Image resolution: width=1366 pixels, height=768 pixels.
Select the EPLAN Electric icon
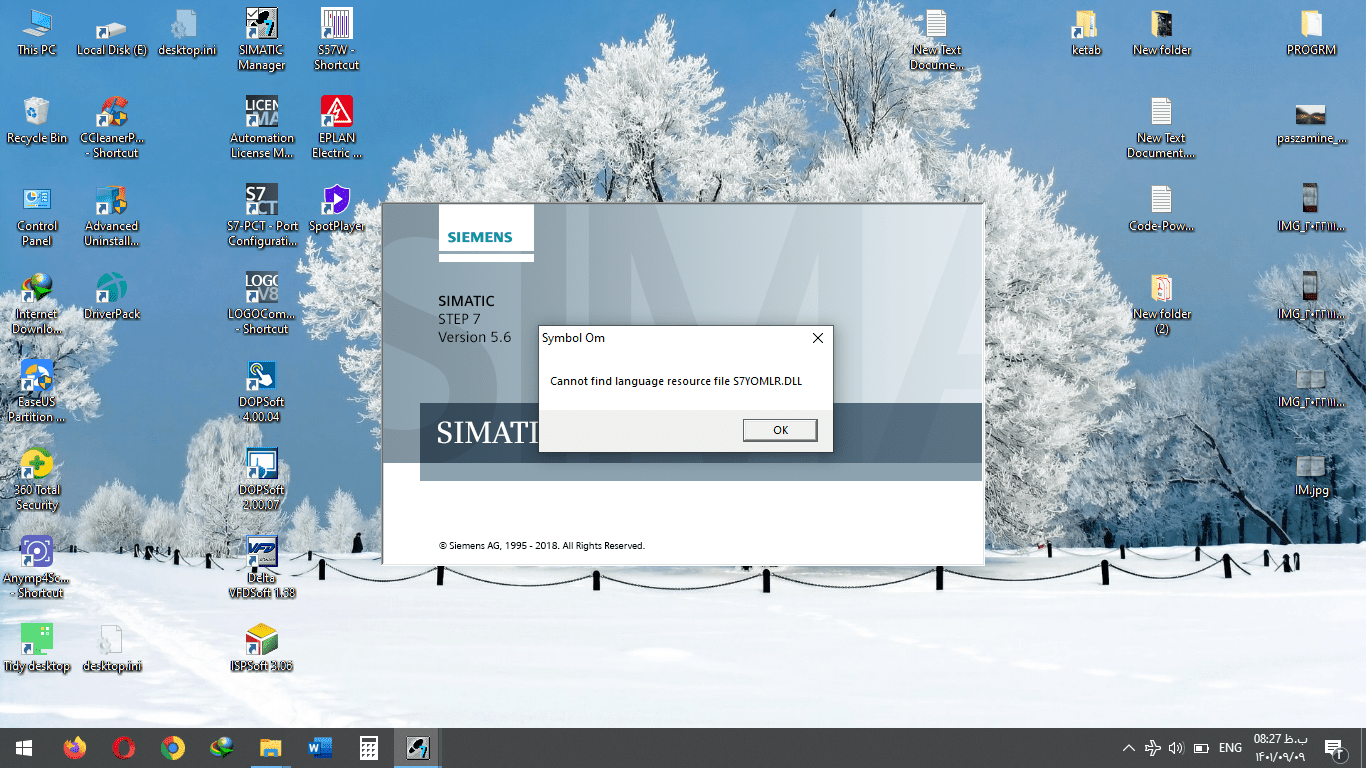pyautogui.click(x=337, y=127)
